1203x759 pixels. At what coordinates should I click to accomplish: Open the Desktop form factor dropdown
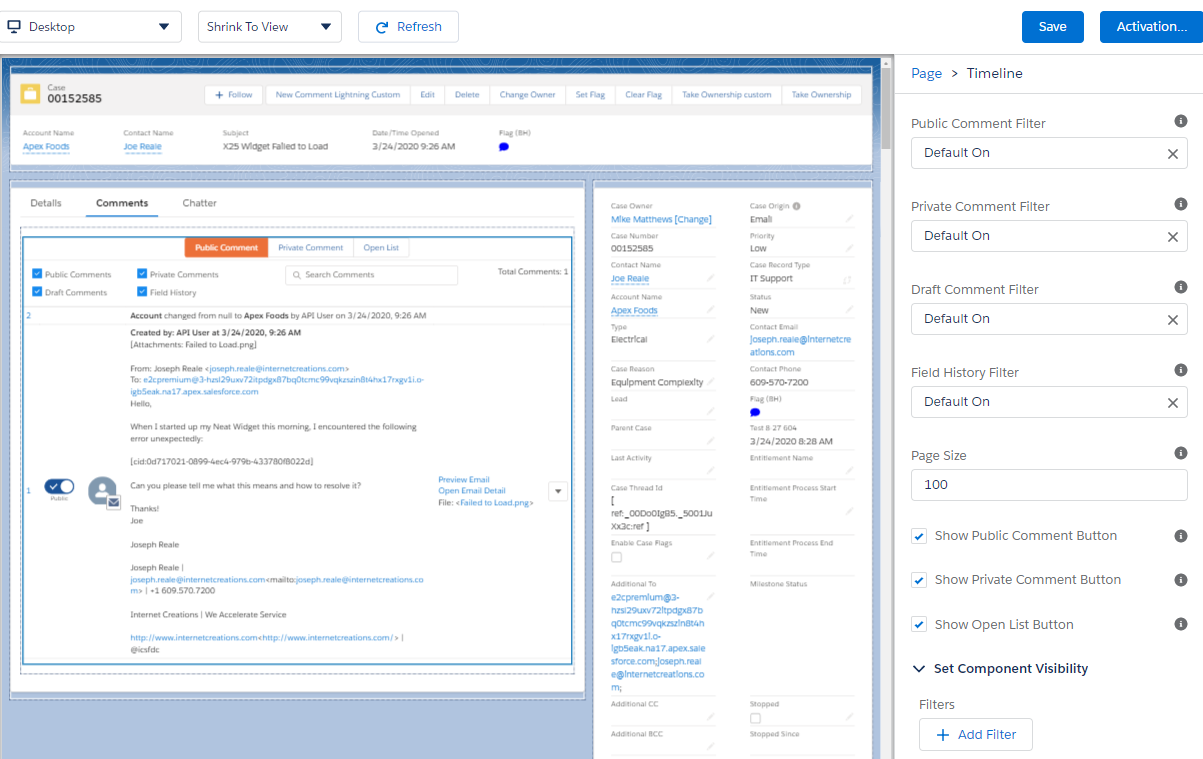90,27
